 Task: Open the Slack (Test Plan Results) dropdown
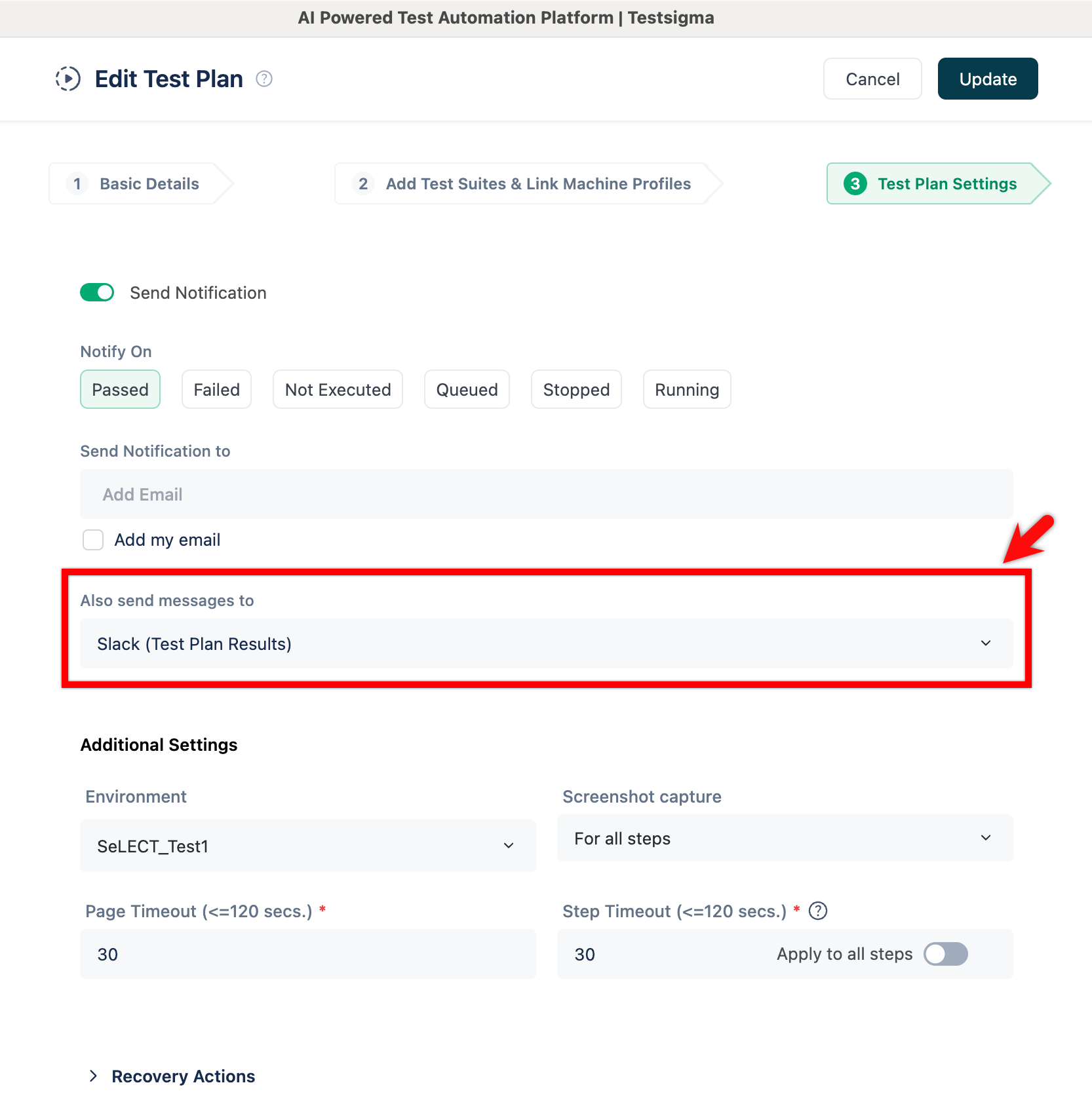tap(985, 643)
